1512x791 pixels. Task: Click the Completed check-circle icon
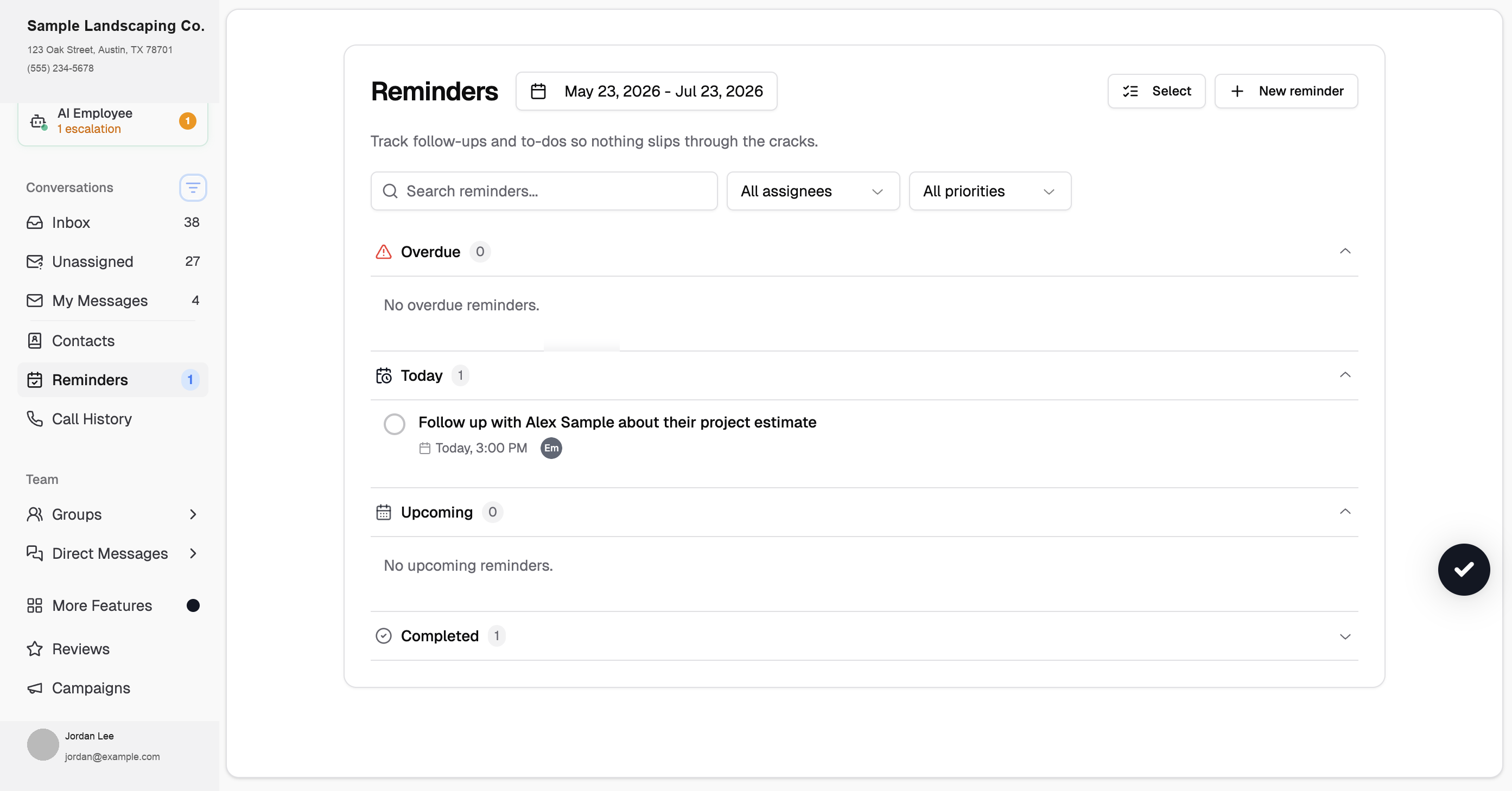pyautogui.click(x=383, y=636)
